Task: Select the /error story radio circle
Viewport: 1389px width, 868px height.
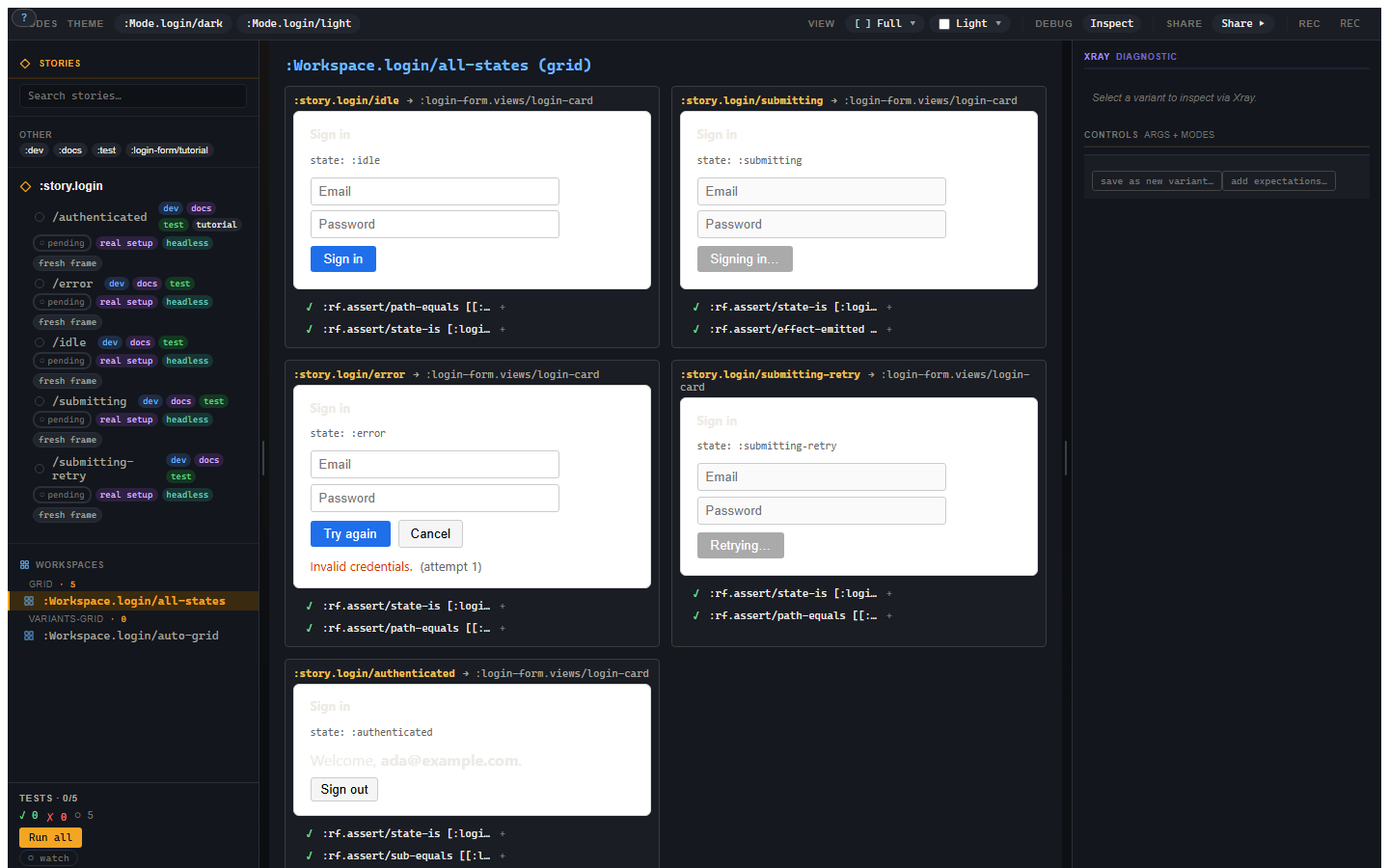Action: coord(40,284)
